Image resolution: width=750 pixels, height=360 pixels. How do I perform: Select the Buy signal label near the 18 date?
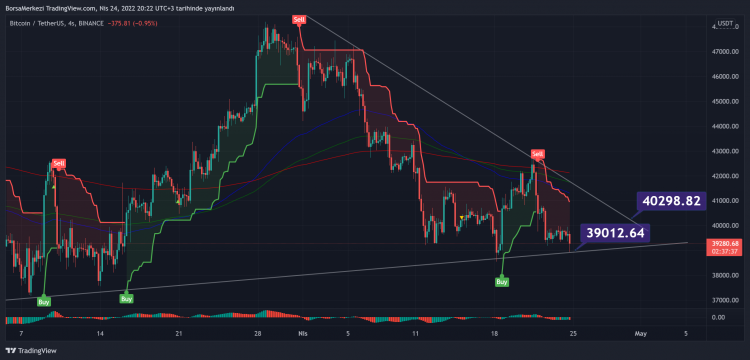pos(501,282)
